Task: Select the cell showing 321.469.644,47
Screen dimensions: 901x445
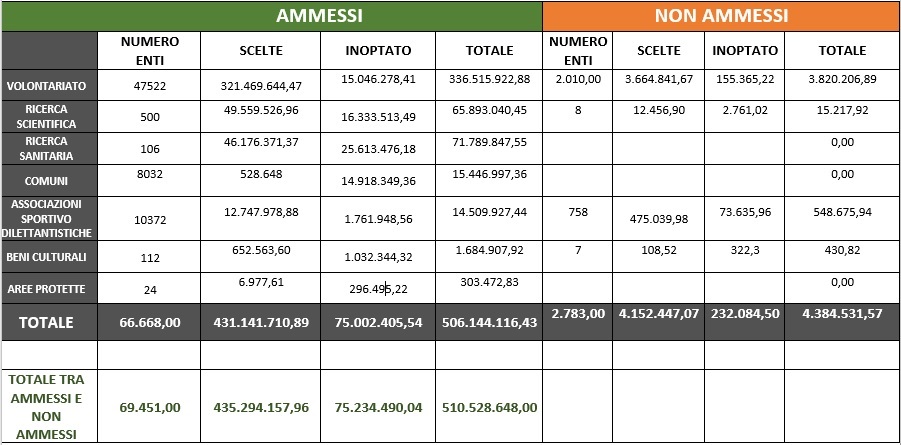Action: coord(261,86)
